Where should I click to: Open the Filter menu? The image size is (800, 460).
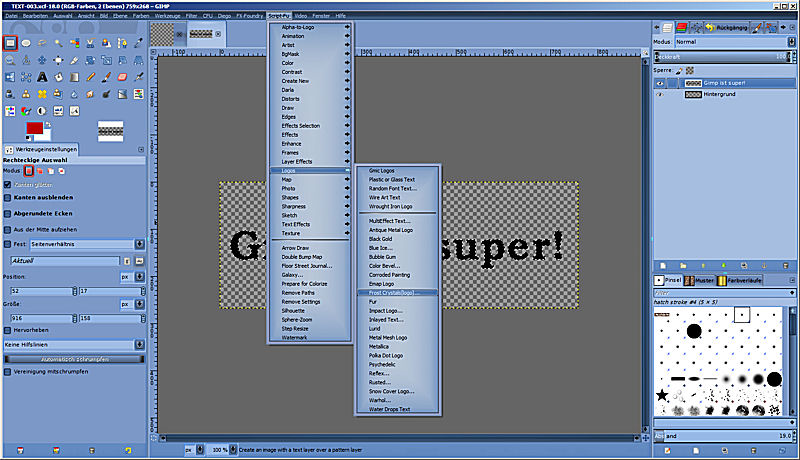(x=191, y=16)
